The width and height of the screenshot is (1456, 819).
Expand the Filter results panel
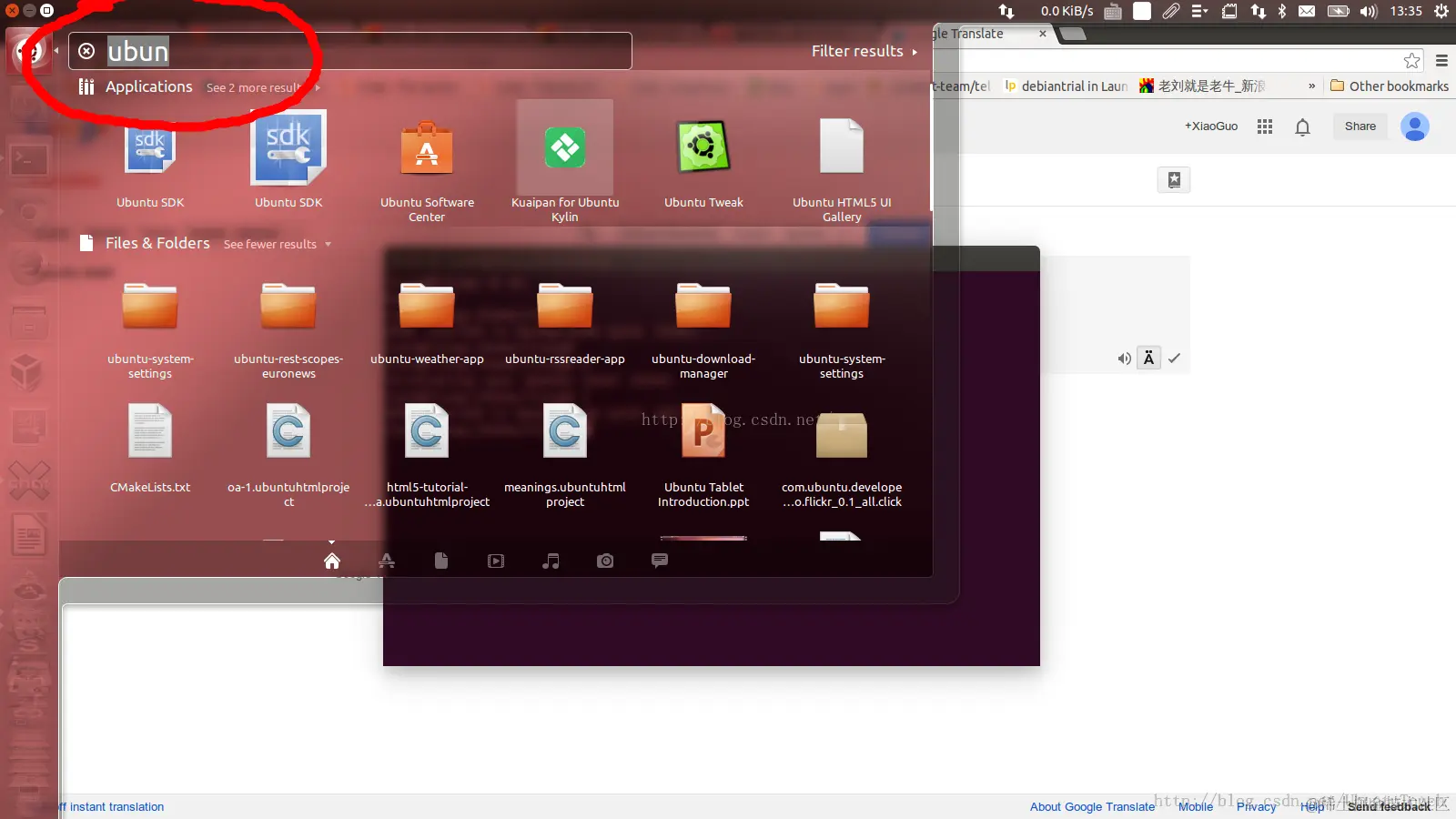point(864,51)
